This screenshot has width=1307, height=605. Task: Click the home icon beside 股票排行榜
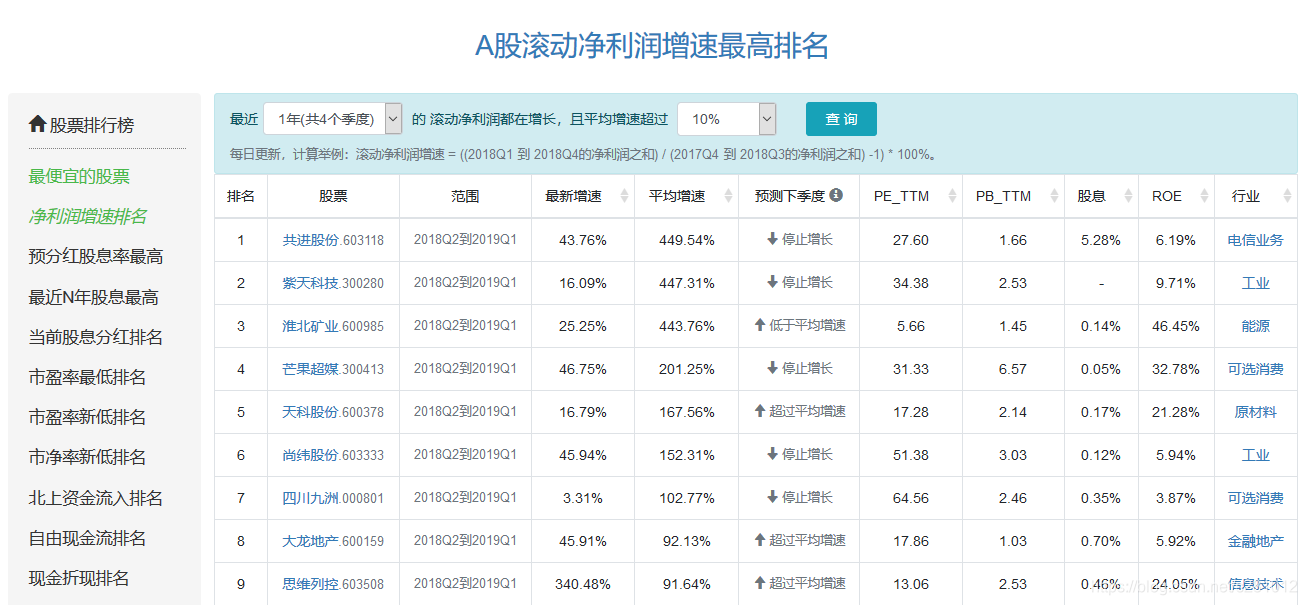[x=38, y=124]
